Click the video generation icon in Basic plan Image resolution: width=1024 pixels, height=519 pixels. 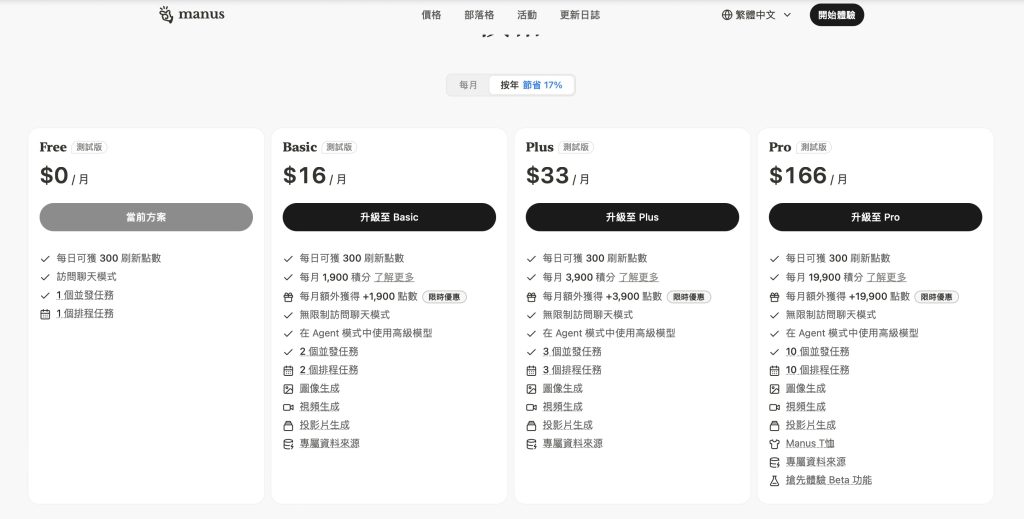coord(288,407)
